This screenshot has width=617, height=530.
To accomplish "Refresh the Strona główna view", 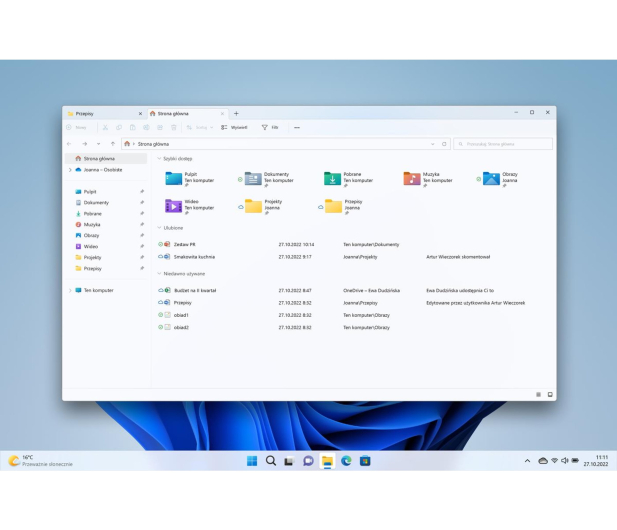I will [444, 144].
